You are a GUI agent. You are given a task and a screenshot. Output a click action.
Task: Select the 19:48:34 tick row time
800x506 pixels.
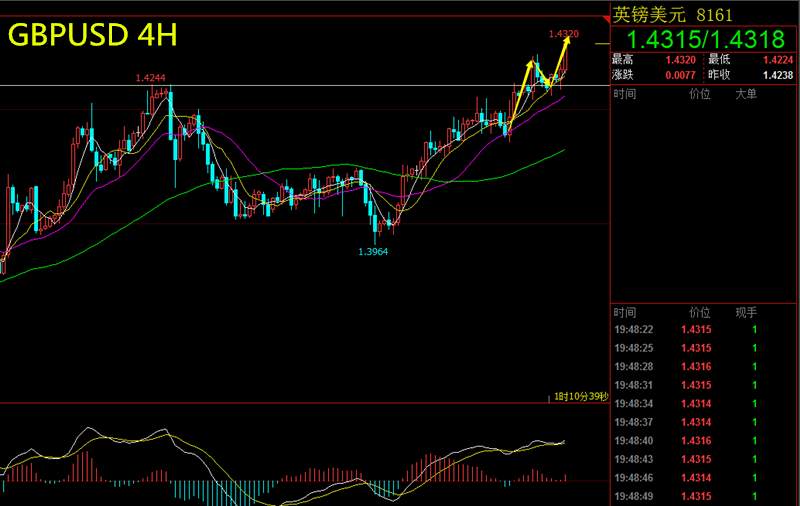(634, 403)
